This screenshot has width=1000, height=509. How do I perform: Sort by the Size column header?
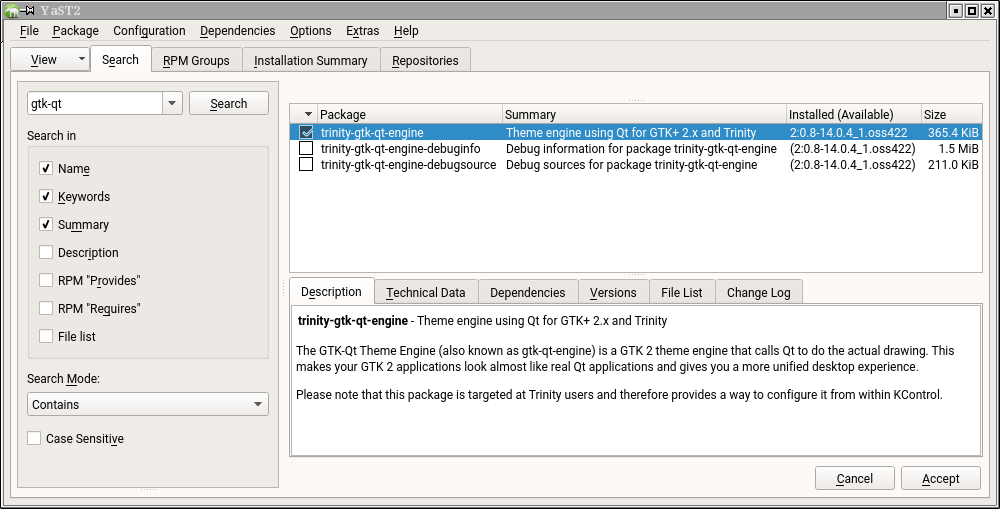pos(952,114)
